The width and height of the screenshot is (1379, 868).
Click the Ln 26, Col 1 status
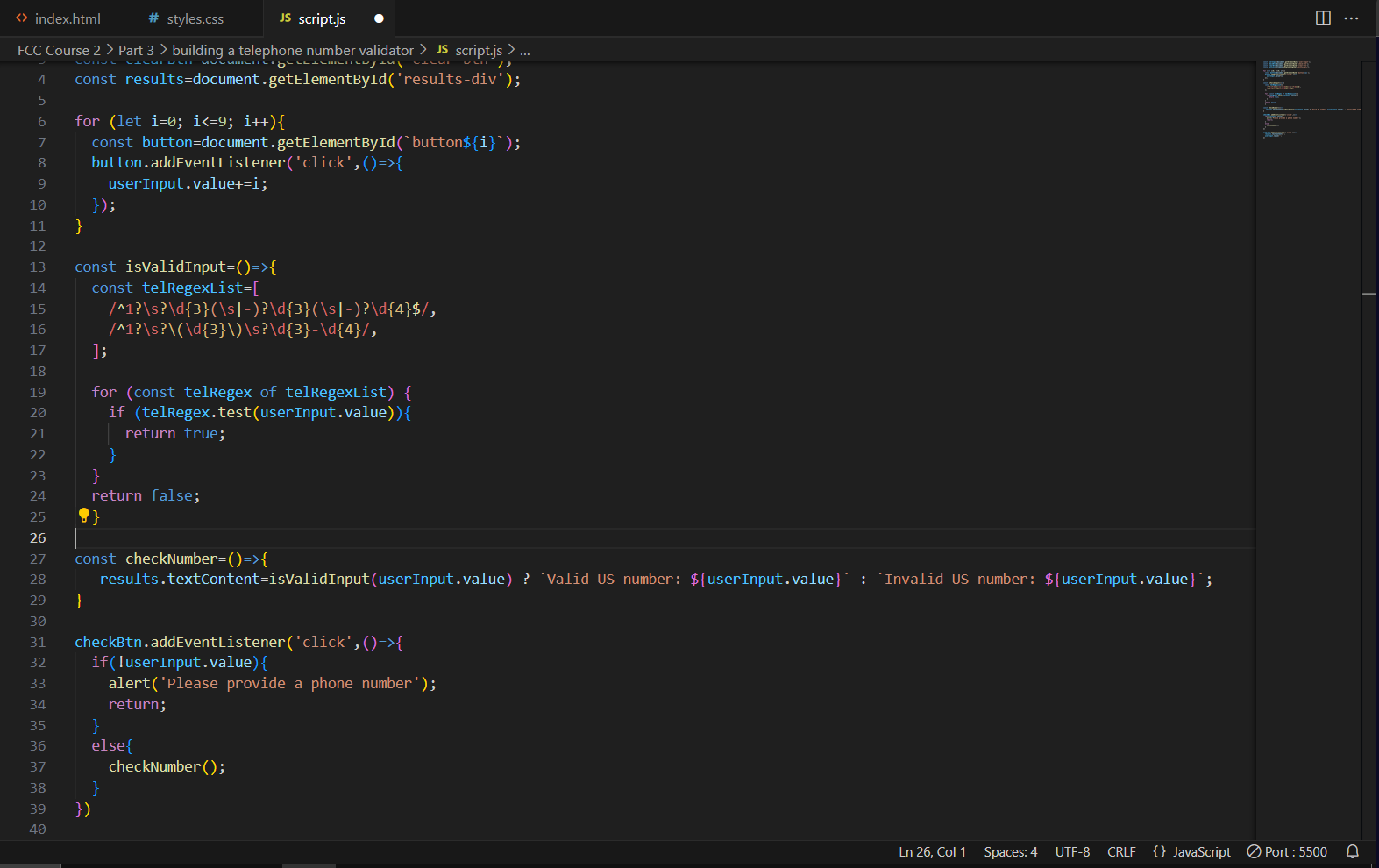pos(932,851)
